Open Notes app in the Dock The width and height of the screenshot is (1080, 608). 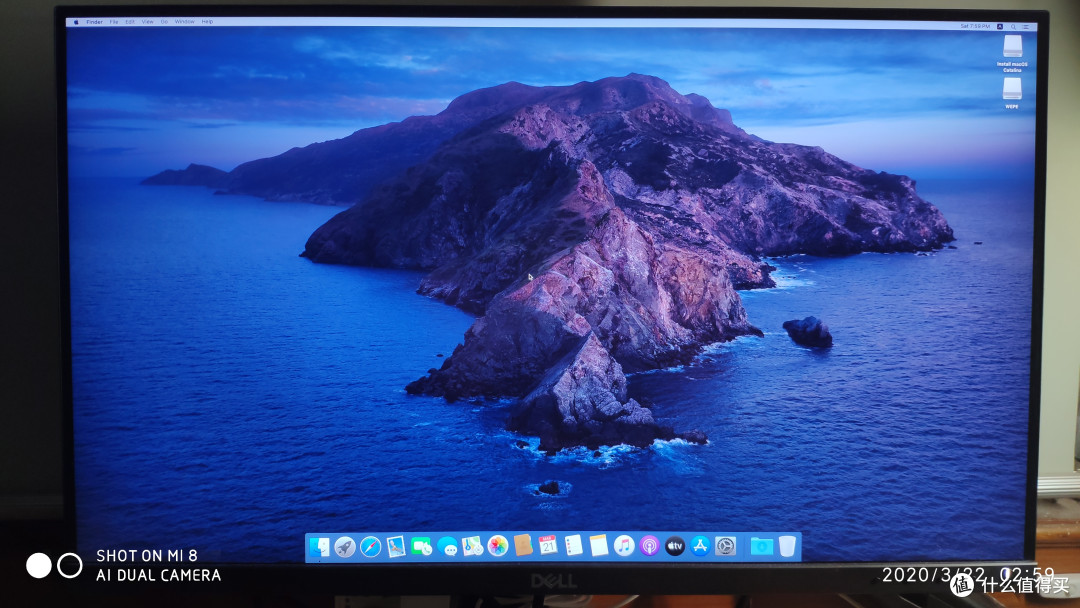(599, 546)
